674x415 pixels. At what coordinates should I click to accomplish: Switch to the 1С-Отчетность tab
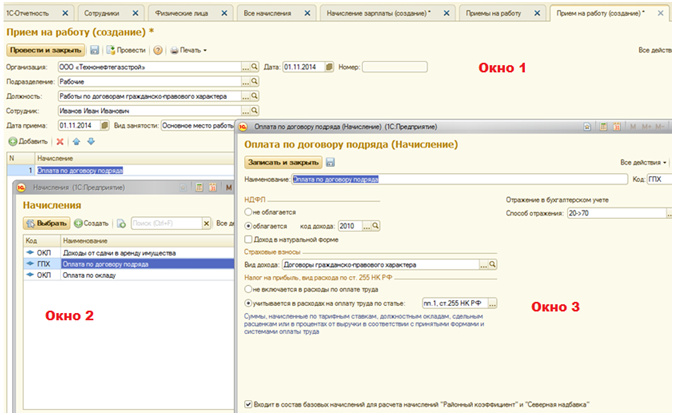click(x=28, y=13)
